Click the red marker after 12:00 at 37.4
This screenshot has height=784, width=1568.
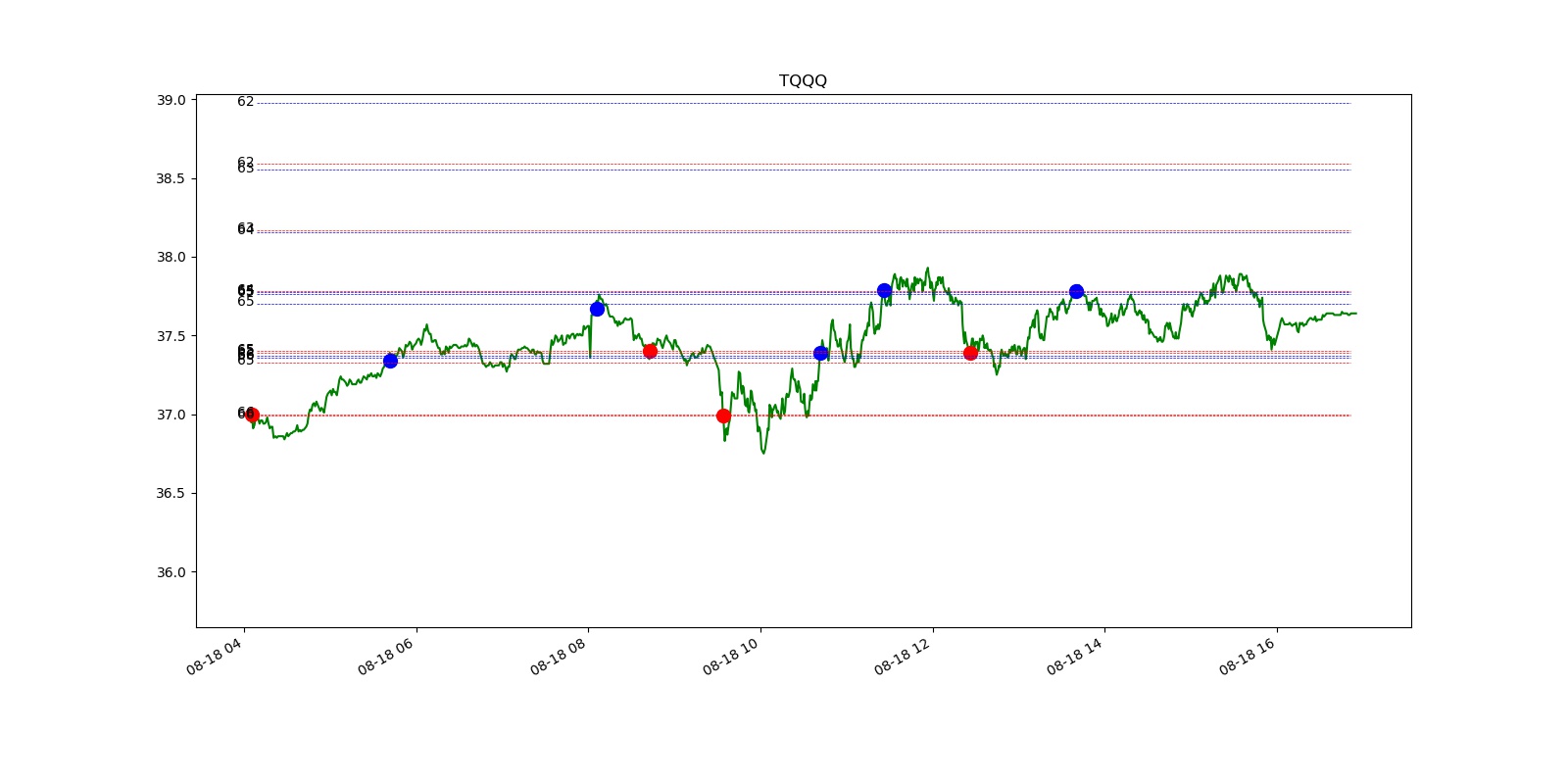(x=970, y=353)
